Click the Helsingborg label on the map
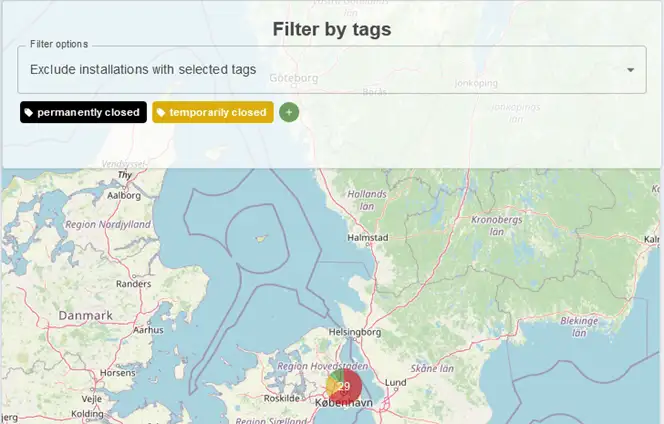 355,332
